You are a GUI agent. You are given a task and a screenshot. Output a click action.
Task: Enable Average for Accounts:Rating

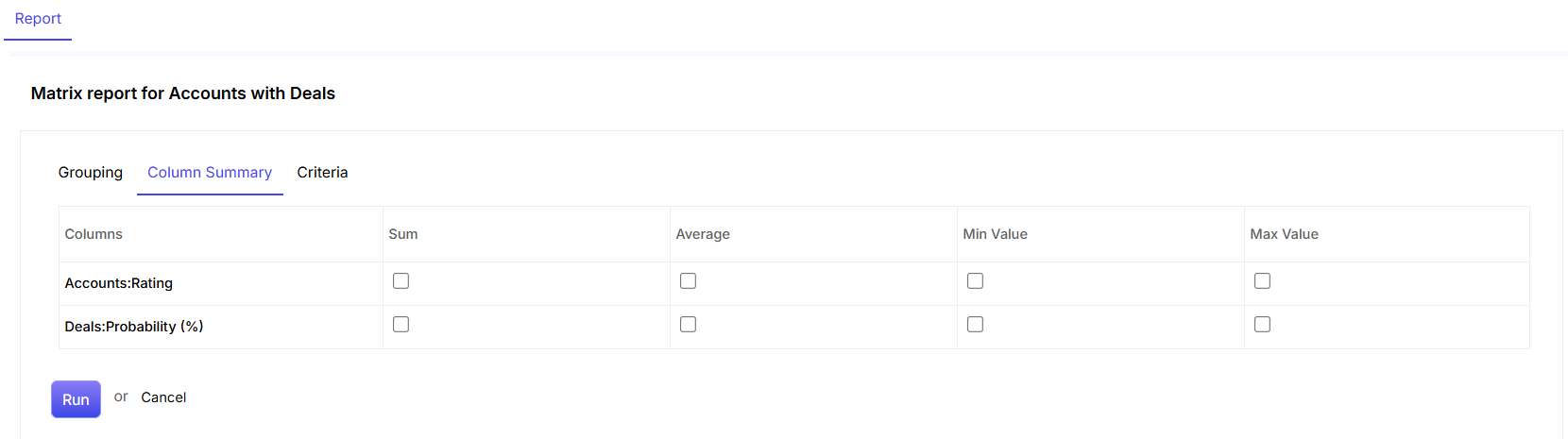tap(688, 281)
